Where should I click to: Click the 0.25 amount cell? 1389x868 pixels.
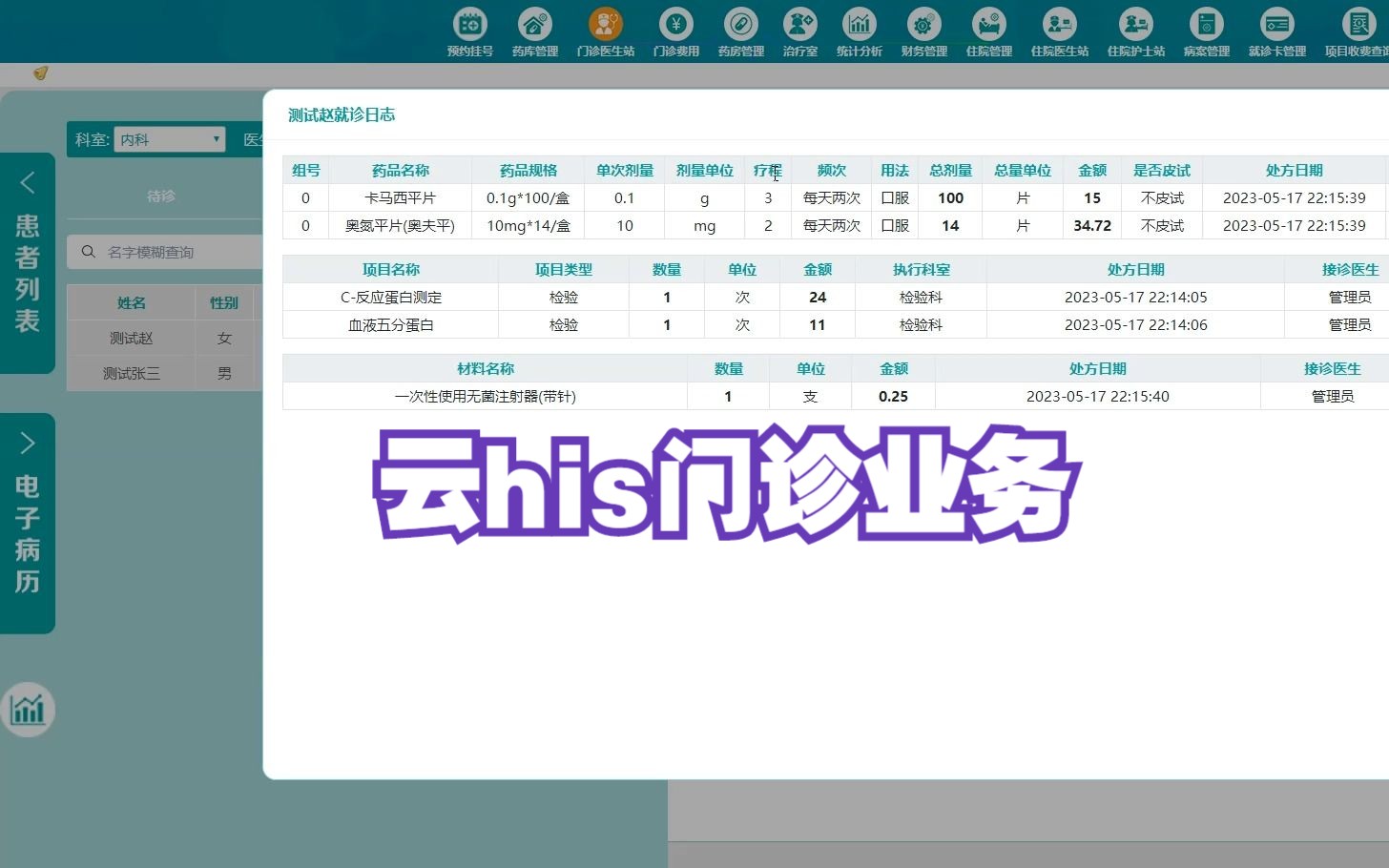pos(894,396)
